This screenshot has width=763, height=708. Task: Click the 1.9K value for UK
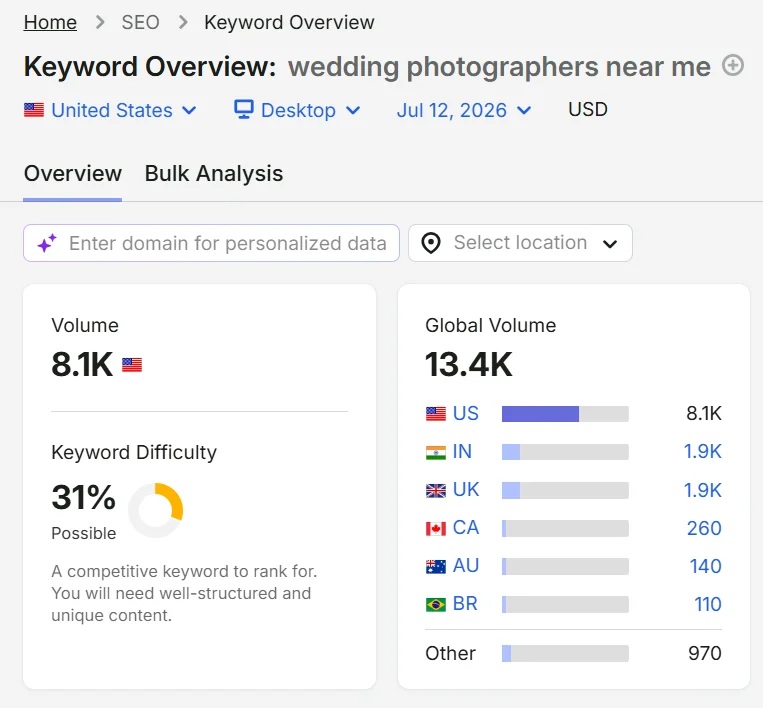pos(703,490)
